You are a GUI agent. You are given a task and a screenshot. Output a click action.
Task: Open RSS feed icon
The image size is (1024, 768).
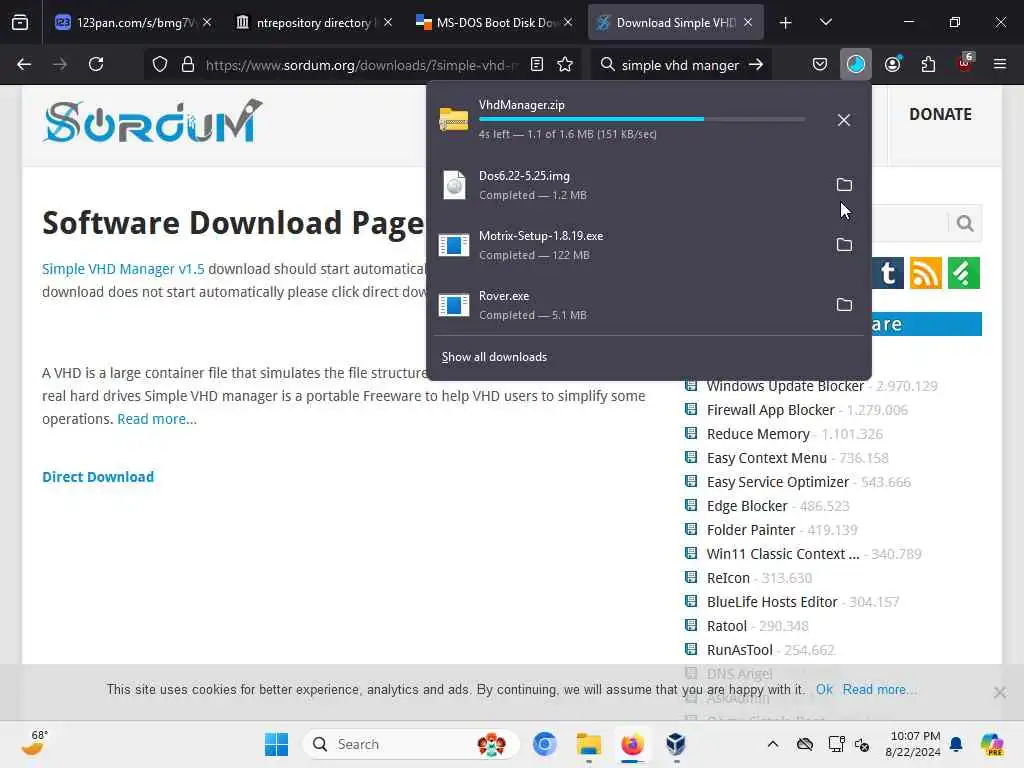coord(925,273)
